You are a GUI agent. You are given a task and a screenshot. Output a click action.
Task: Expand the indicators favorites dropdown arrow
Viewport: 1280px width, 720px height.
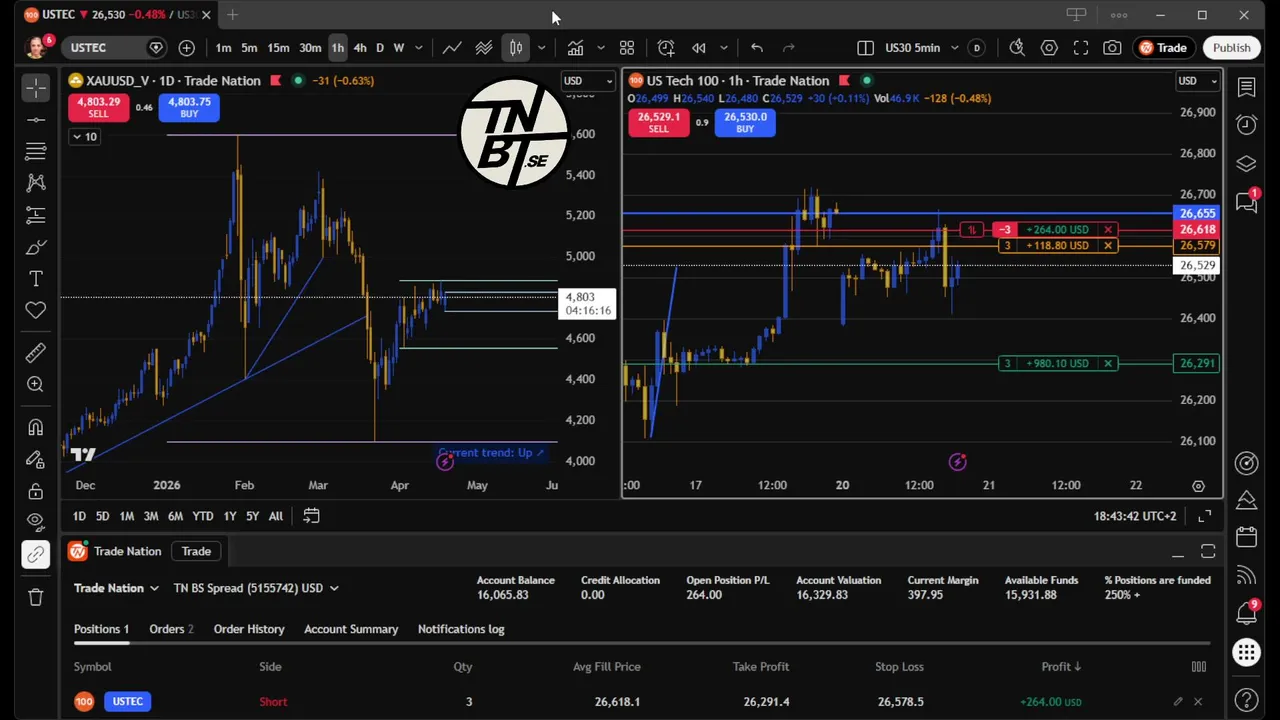click(x=601, y=48)
